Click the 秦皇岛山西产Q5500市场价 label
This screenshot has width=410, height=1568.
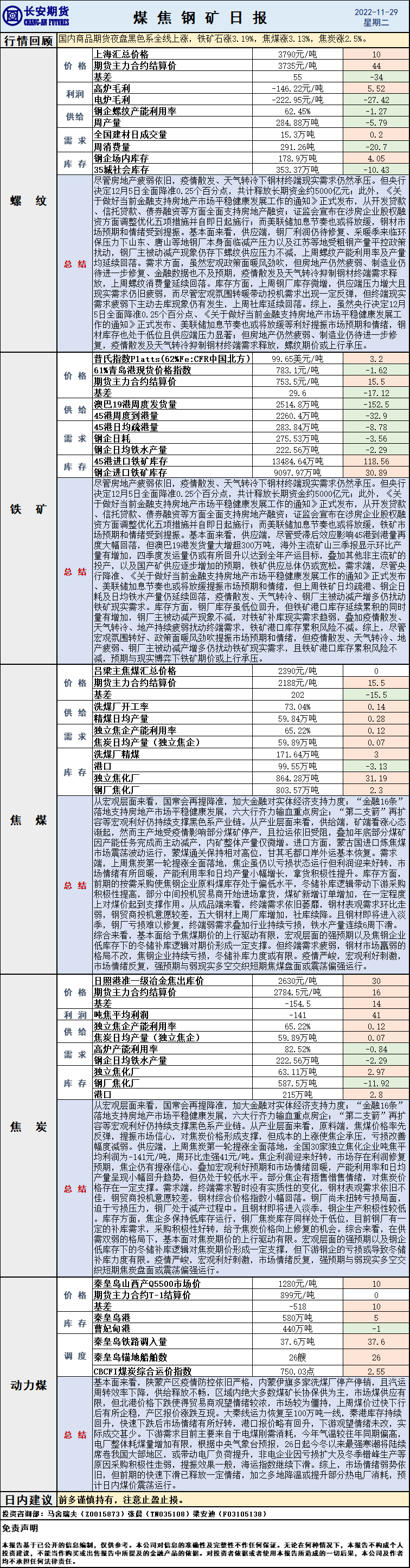(x=147, y=1283)
